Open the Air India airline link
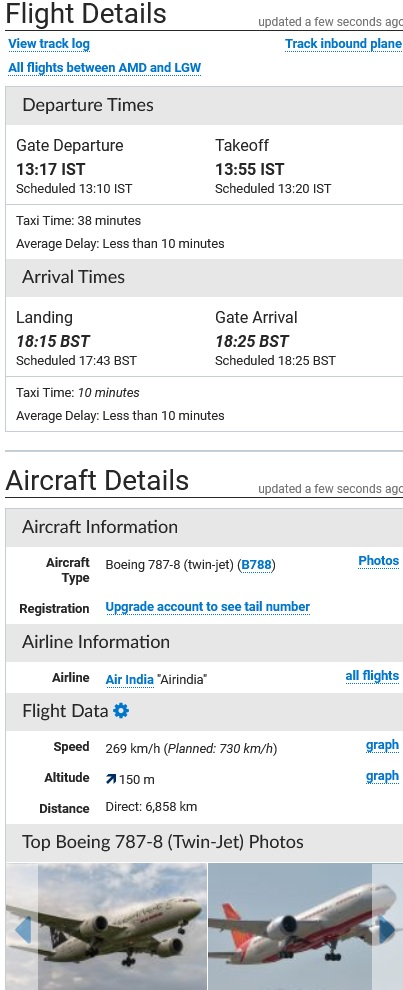Screen dimensions: 403x990 pos(129,679)
